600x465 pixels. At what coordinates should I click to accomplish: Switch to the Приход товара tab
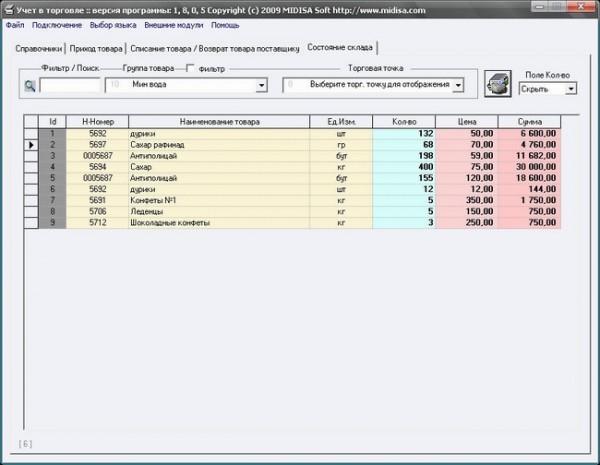pos(97,48)
